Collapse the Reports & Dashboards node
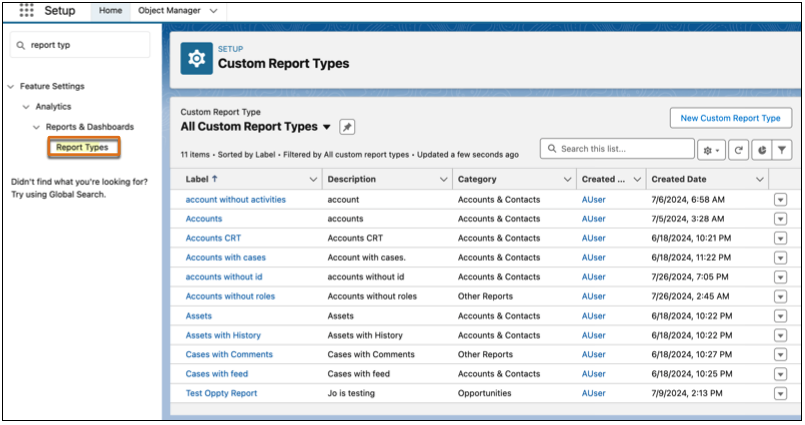Screen dimensions: 805x425 pyautogui.click(x=36, y=127)
